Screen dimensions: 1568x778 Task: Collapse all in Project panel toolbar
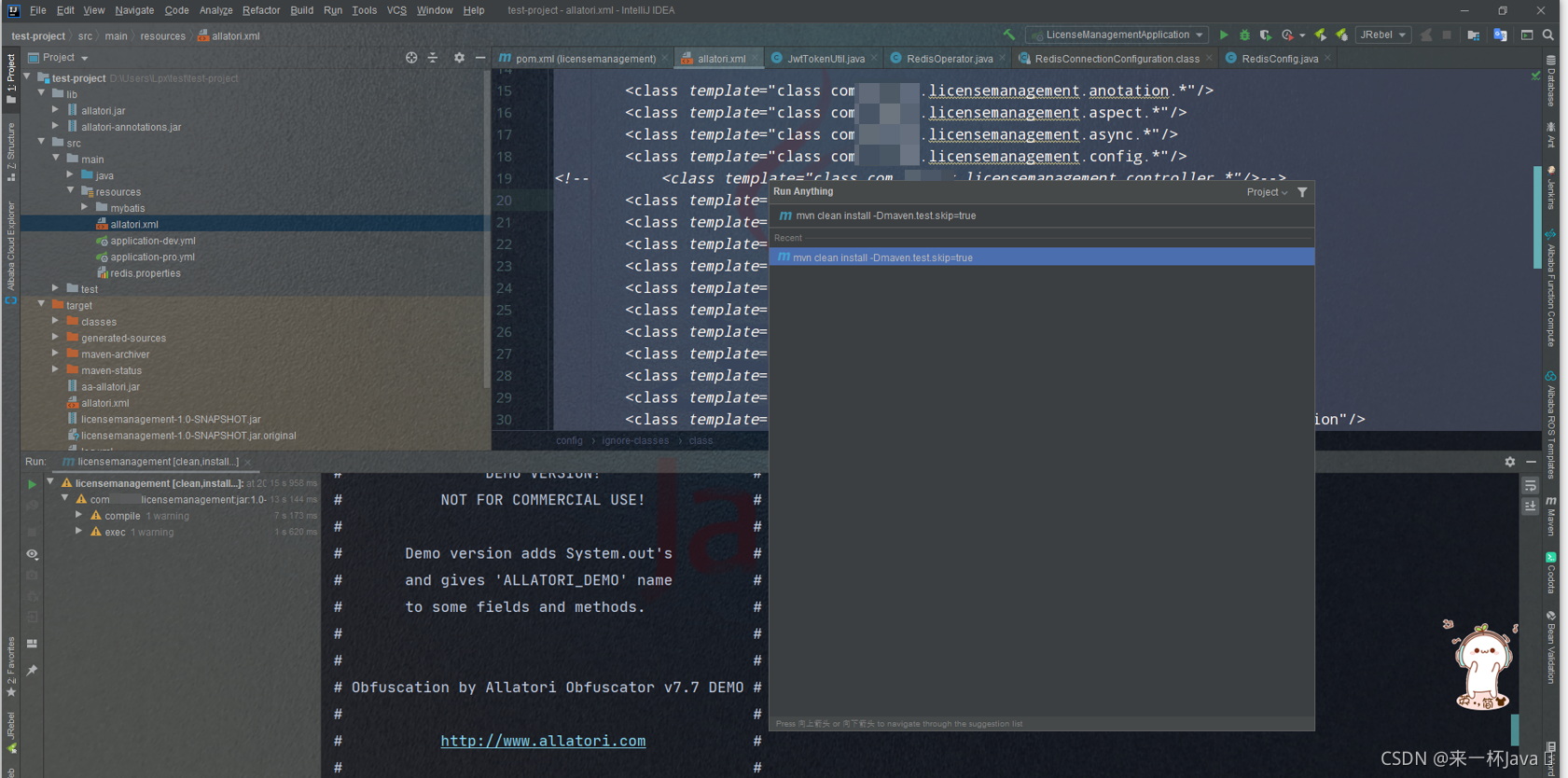pyautogui.click(x=433, y=57)
